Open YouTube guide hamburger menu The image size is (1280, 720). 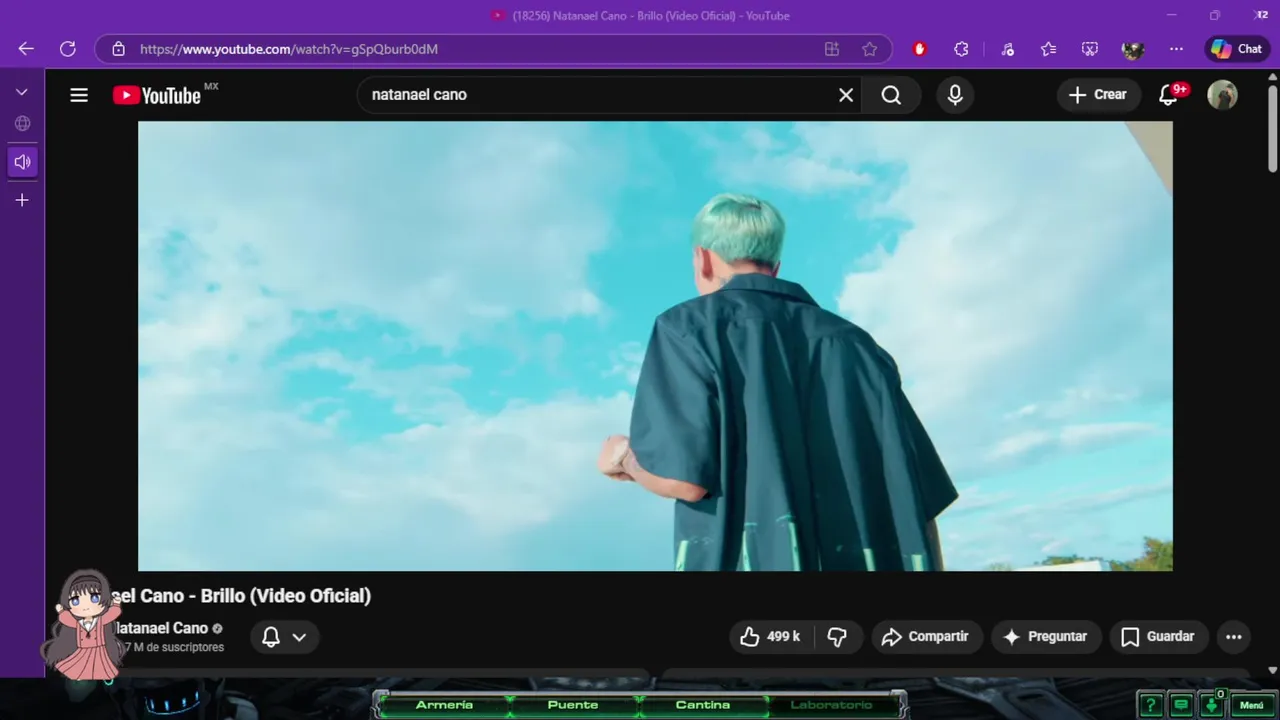click(x=79, y=95)
